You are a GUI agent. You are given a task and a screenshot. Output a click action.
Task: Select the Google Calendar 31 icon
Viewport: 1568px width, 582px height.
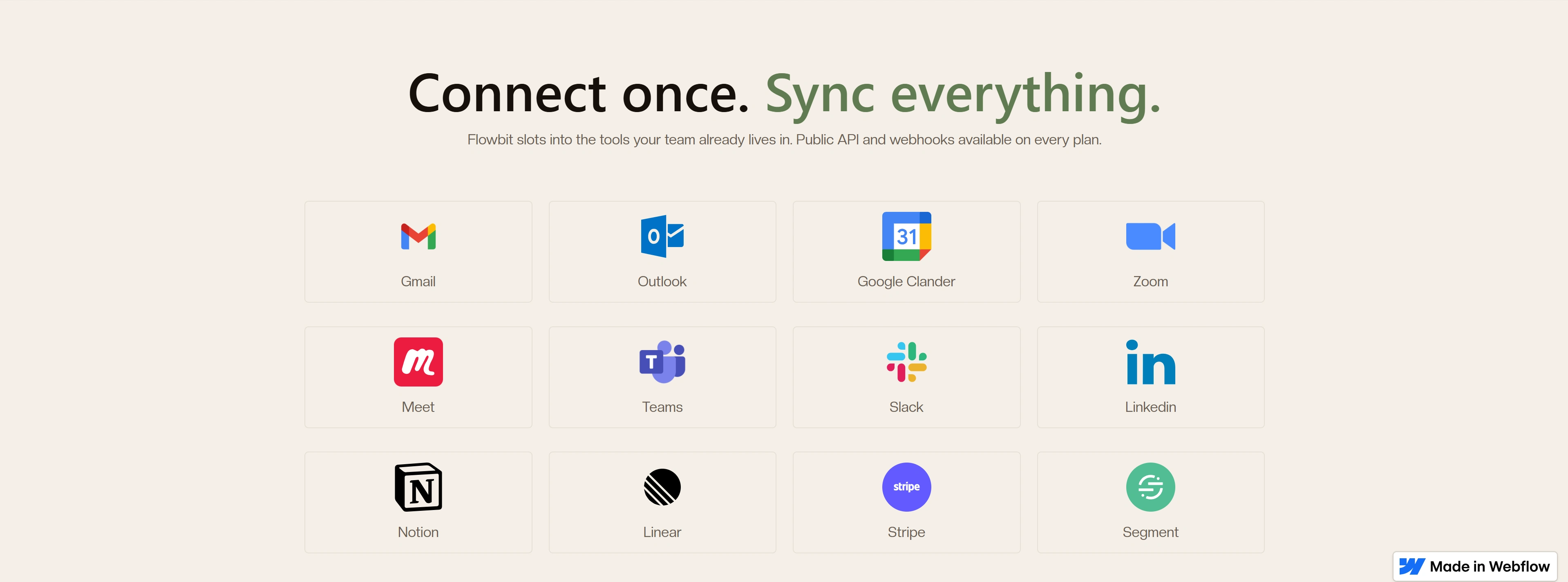point(906,236)
